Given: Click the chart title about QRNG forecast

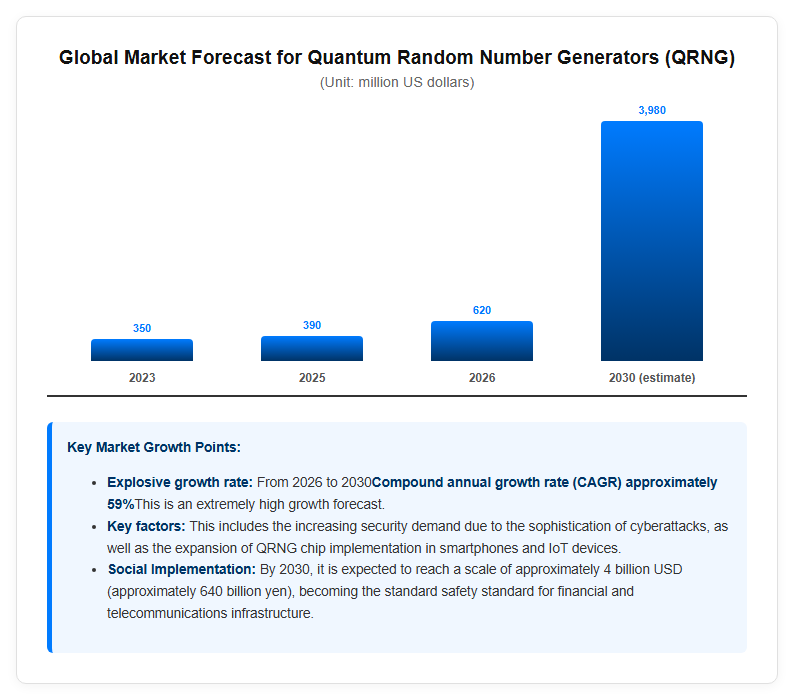Looking at the screenshot, I should (397, 57).
